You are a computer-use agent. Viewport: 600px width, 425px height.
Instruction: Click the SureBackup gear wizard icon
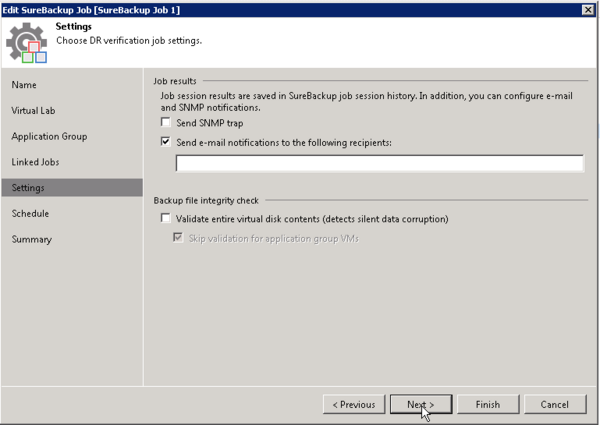(26, 41)
